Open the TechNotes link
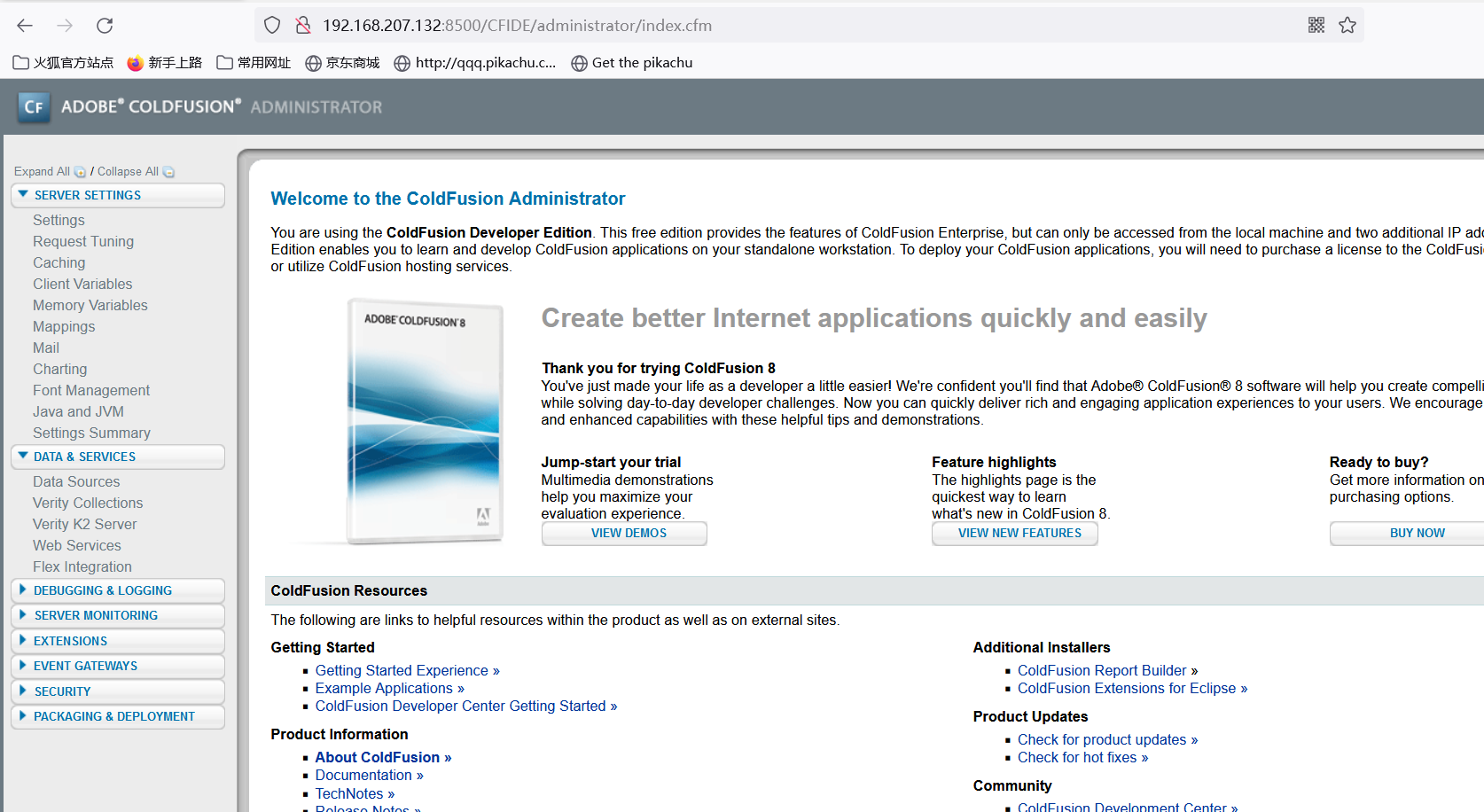This screenshot has width=1484, height=812. click(x=355, y=794)
